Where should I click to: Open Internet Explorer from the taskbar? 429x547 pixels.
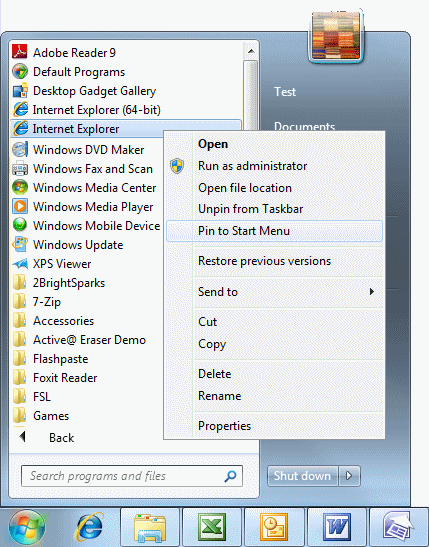[89, 527]
